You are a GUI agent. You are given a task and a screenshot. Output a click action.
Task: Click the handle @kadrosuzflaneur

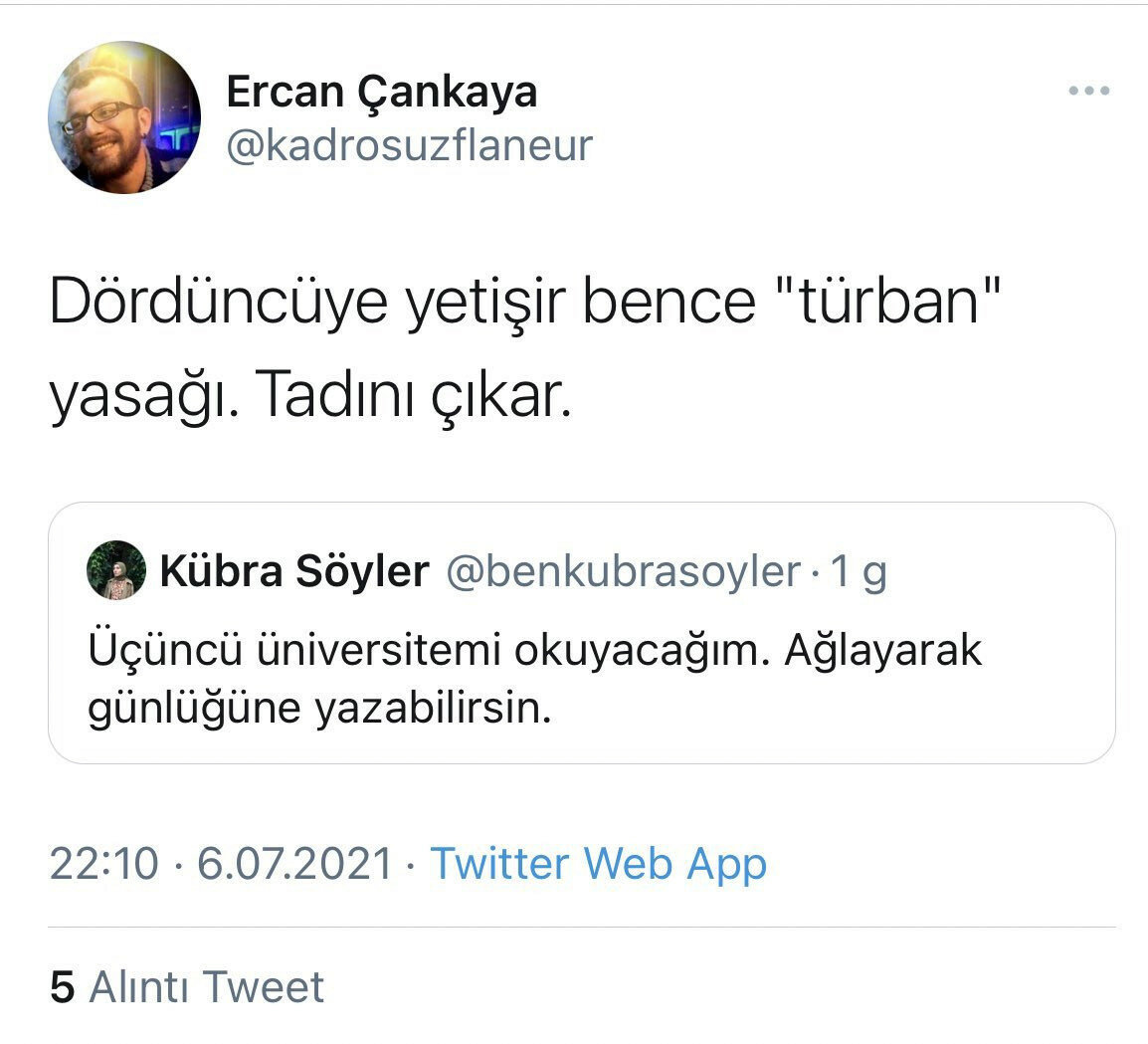point(410,144)
